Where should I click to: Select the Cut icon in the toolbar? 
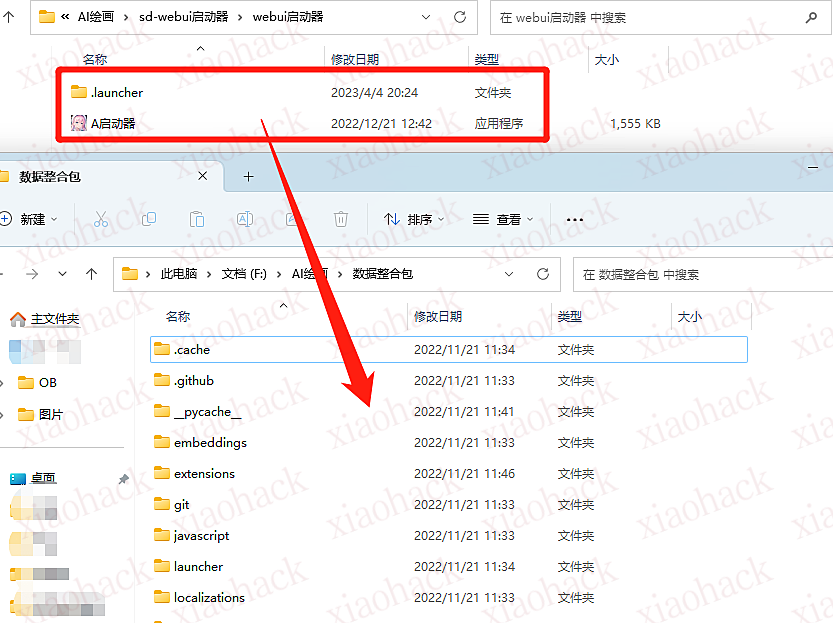pyautogui.click(x=100, y=219)
